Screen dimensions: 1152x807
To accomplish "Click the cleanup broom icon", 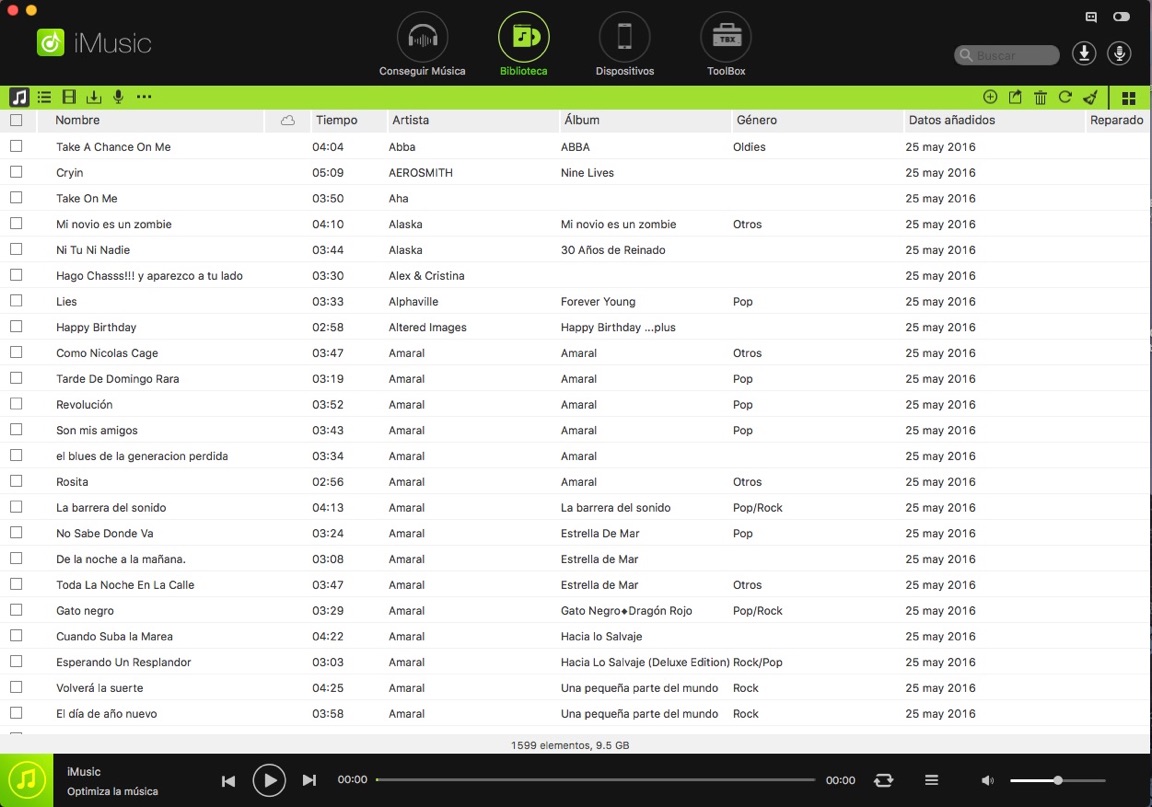I will pyautogui.click(x=1090, y=97).
